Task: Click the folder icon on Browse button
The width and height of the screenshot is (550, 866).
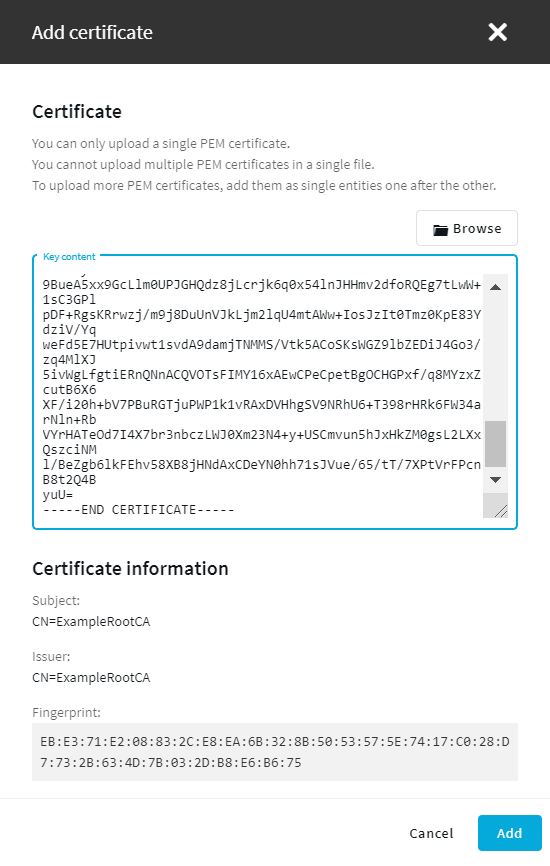Action: pyautogui.click(x=440, y=230)
